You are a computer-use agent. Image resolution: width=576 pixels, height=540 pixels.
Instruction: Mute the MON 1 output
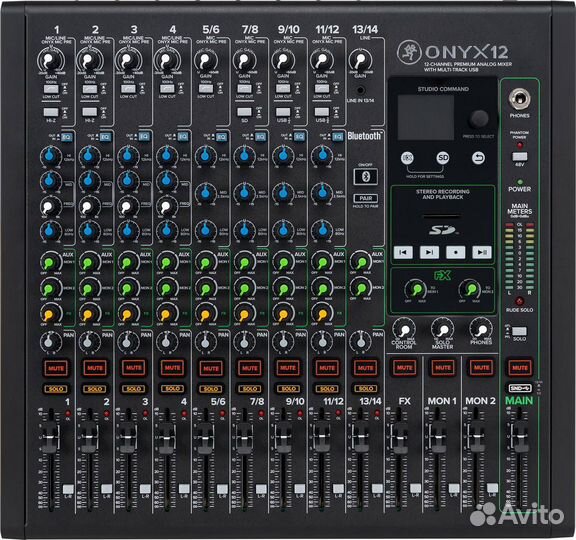coord(443,368)
